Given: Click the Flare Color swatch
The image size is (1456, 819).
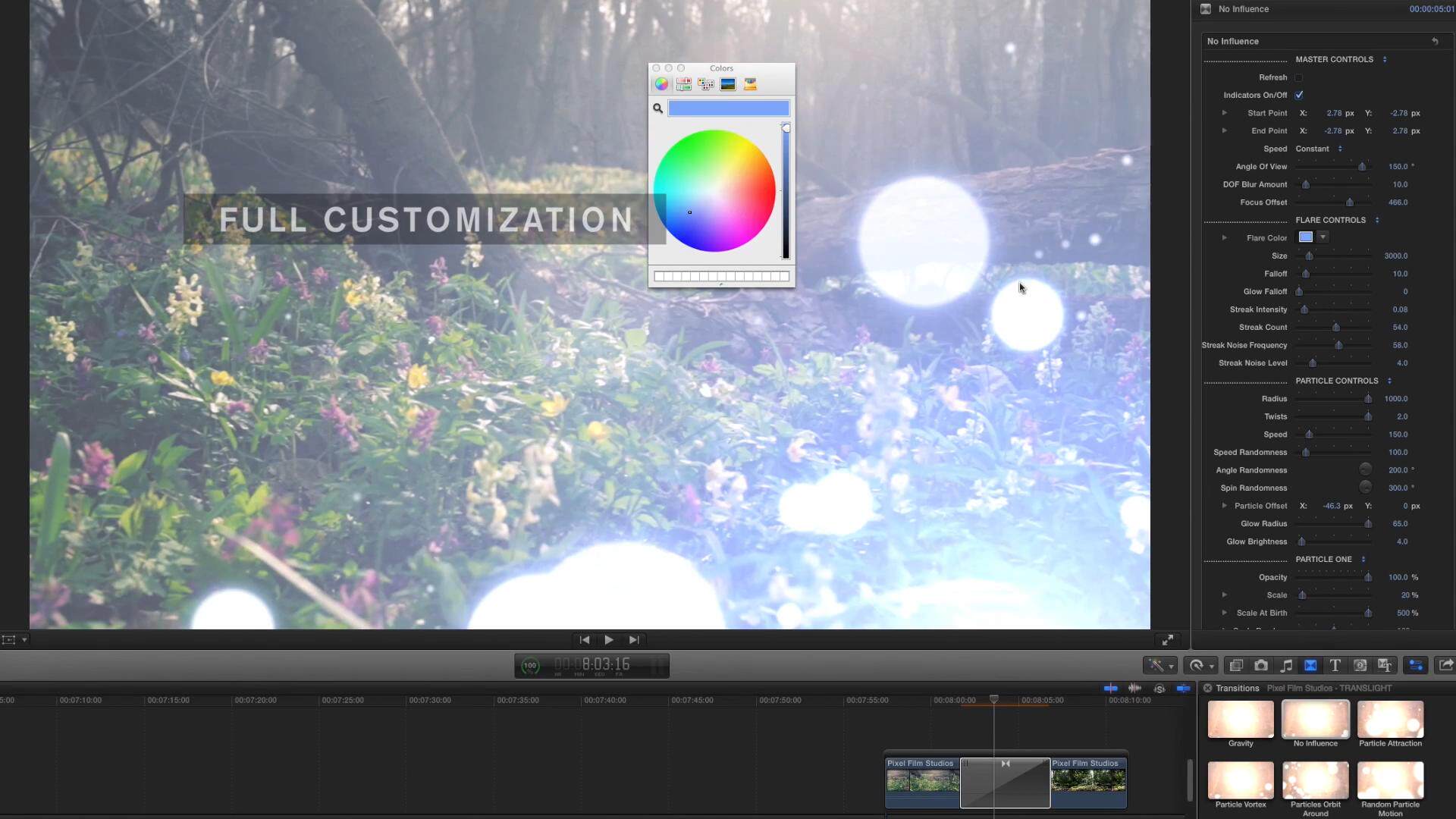Looking at the screenshot, I should coord(1306,237).
